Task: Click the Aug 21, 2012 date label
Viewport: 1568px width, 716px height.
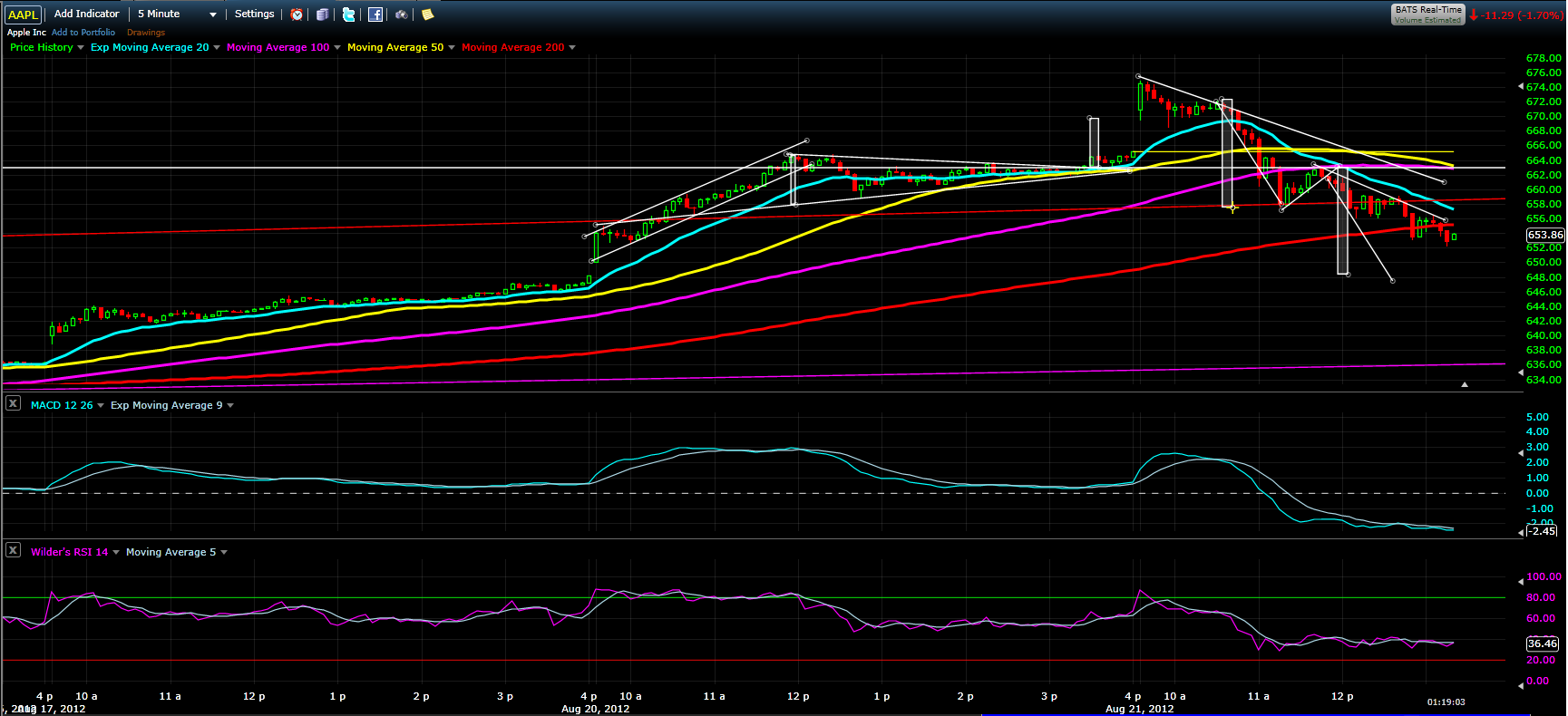Action: point(1140,709)
